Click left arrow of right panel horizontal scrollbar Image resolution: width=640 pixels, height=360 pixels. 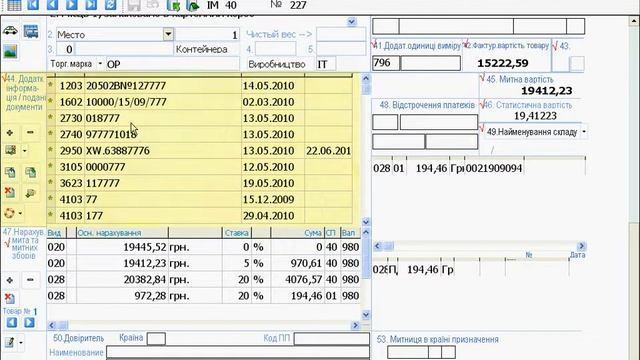coord(378,246)
